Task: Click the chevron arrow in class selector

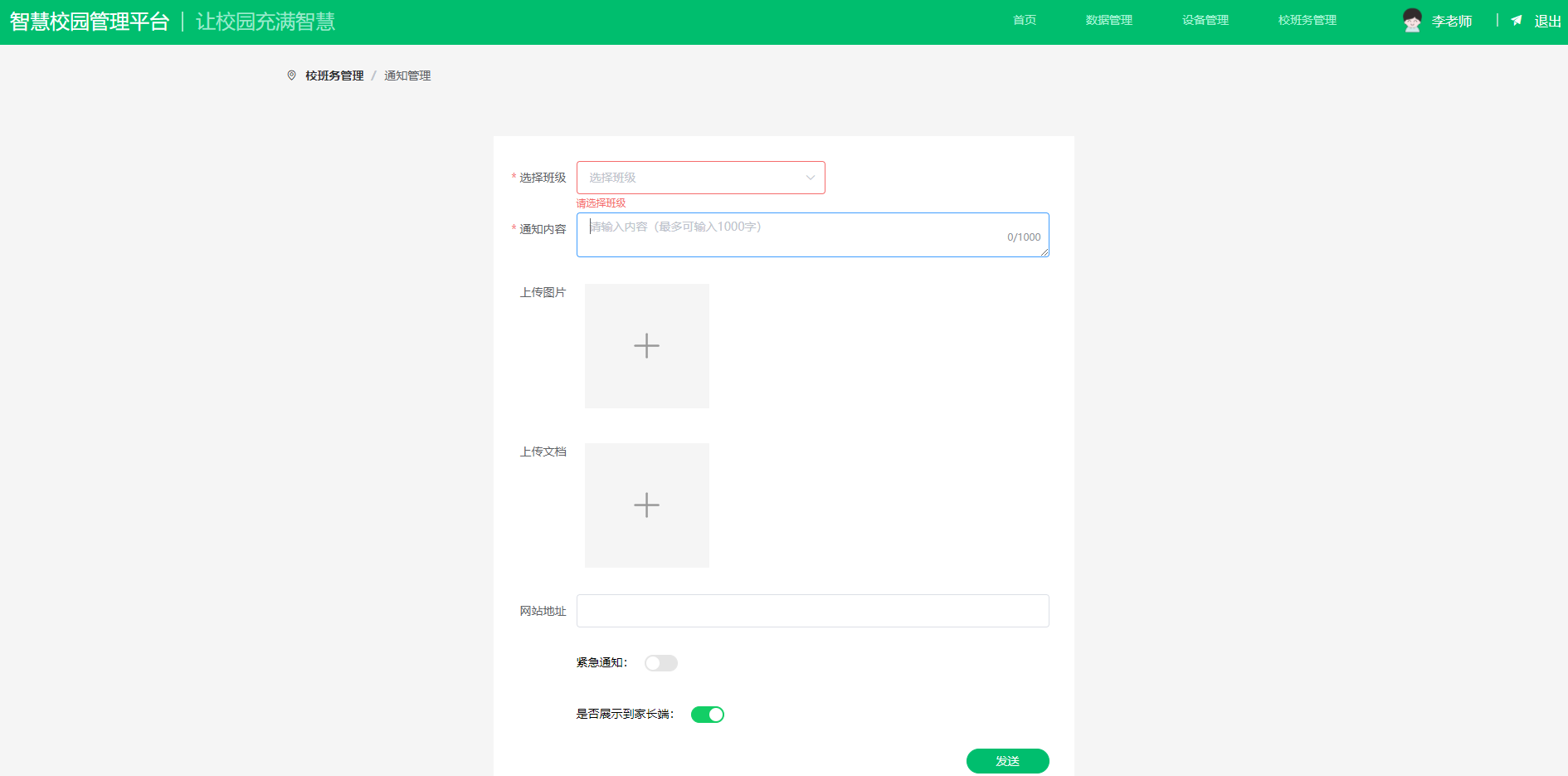Action: coord(811,178)
